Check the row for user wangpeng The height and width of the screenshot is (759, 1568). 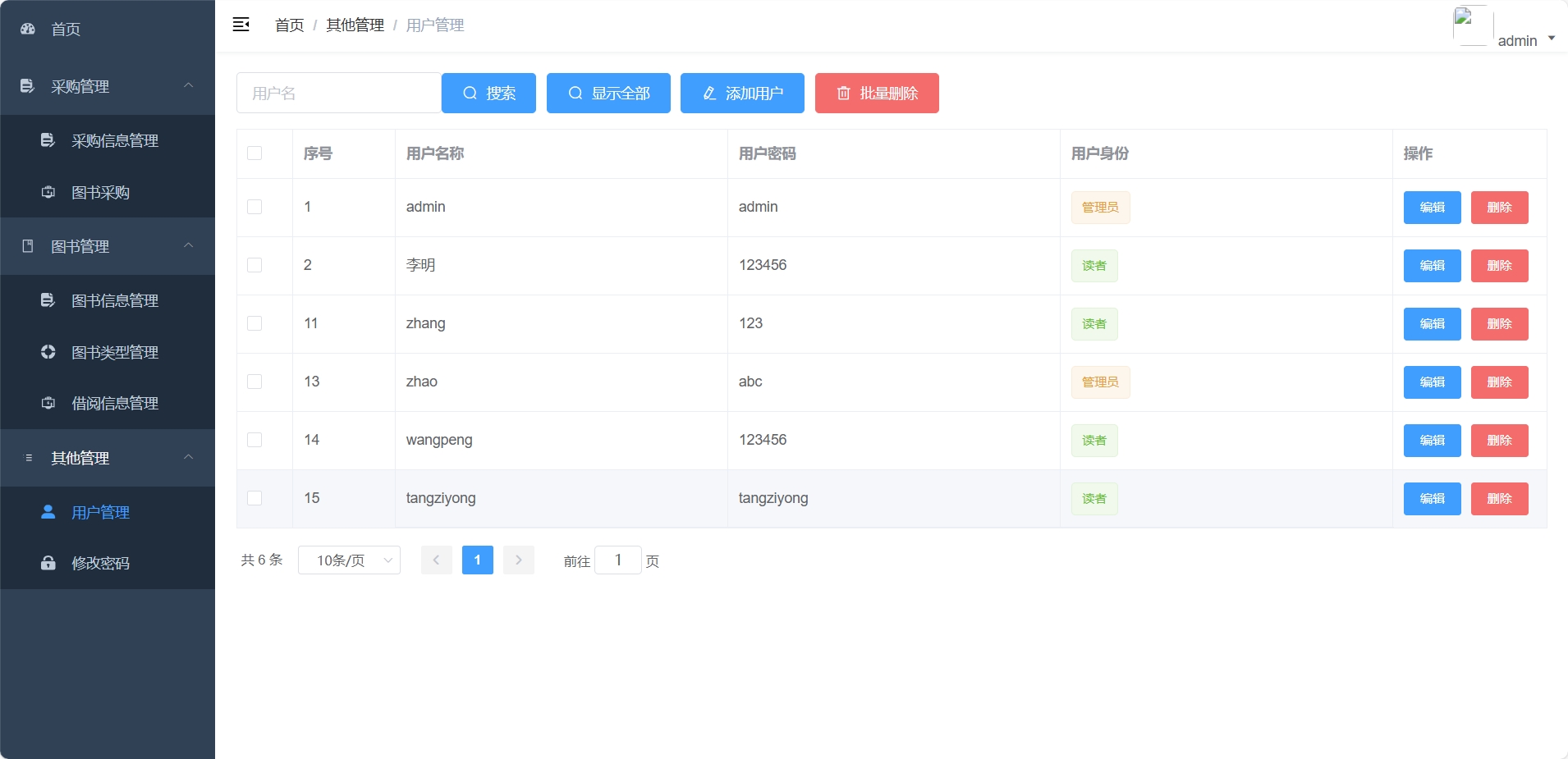point(254,440)
